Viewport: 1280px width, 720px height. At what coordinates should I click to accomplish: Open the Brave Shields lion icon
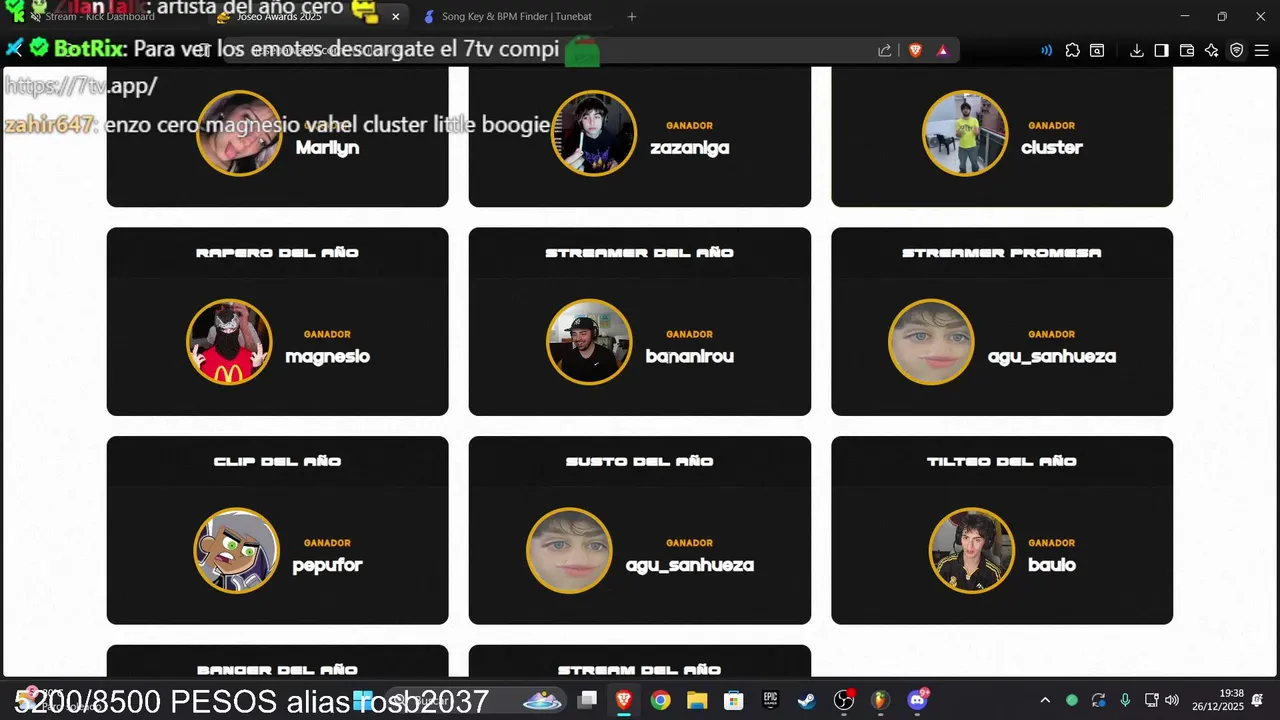(x=915, y=50)
